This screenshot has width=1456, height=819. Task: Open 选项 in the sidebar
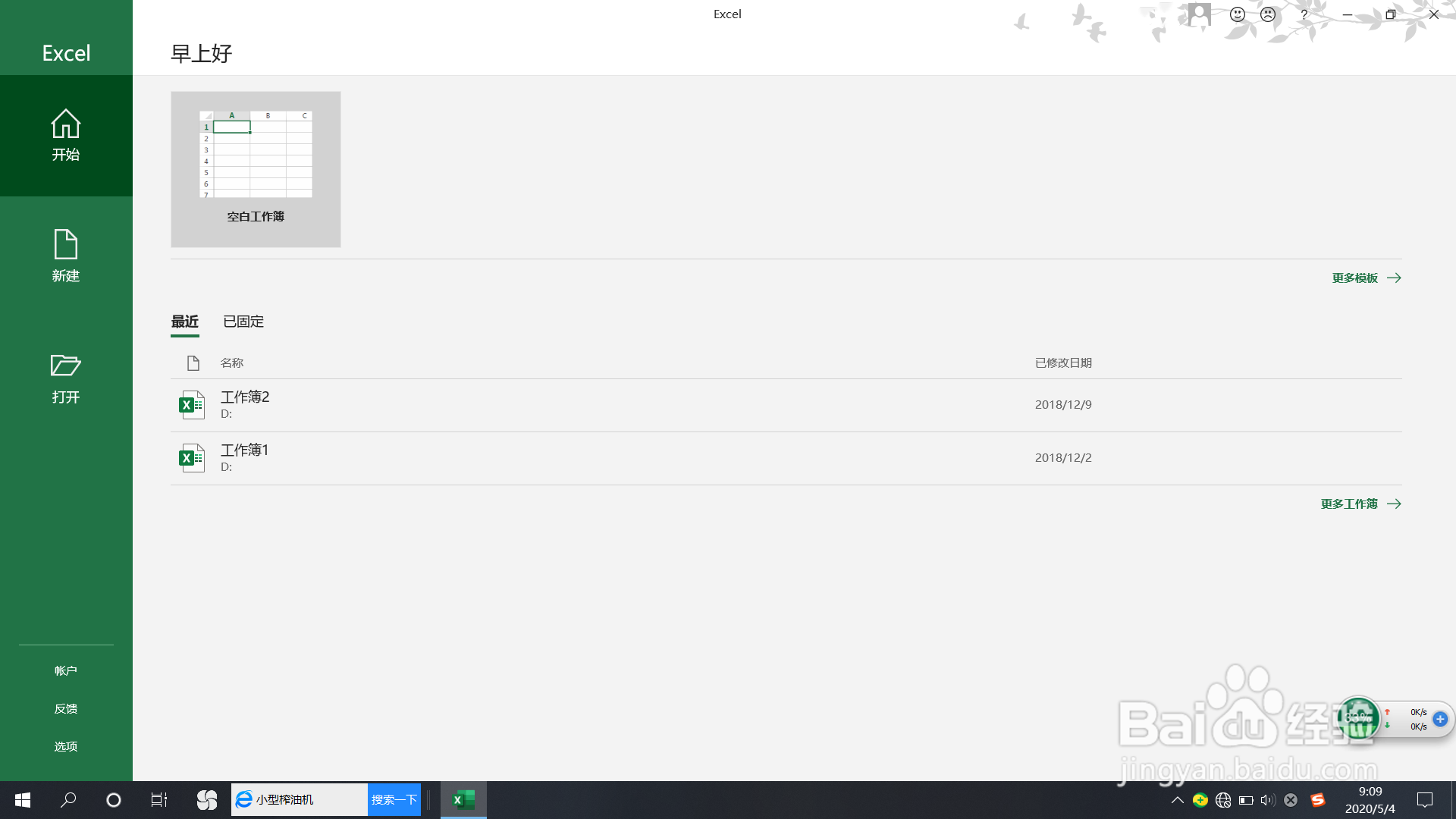pyautogui.click(x=66, y=747)
